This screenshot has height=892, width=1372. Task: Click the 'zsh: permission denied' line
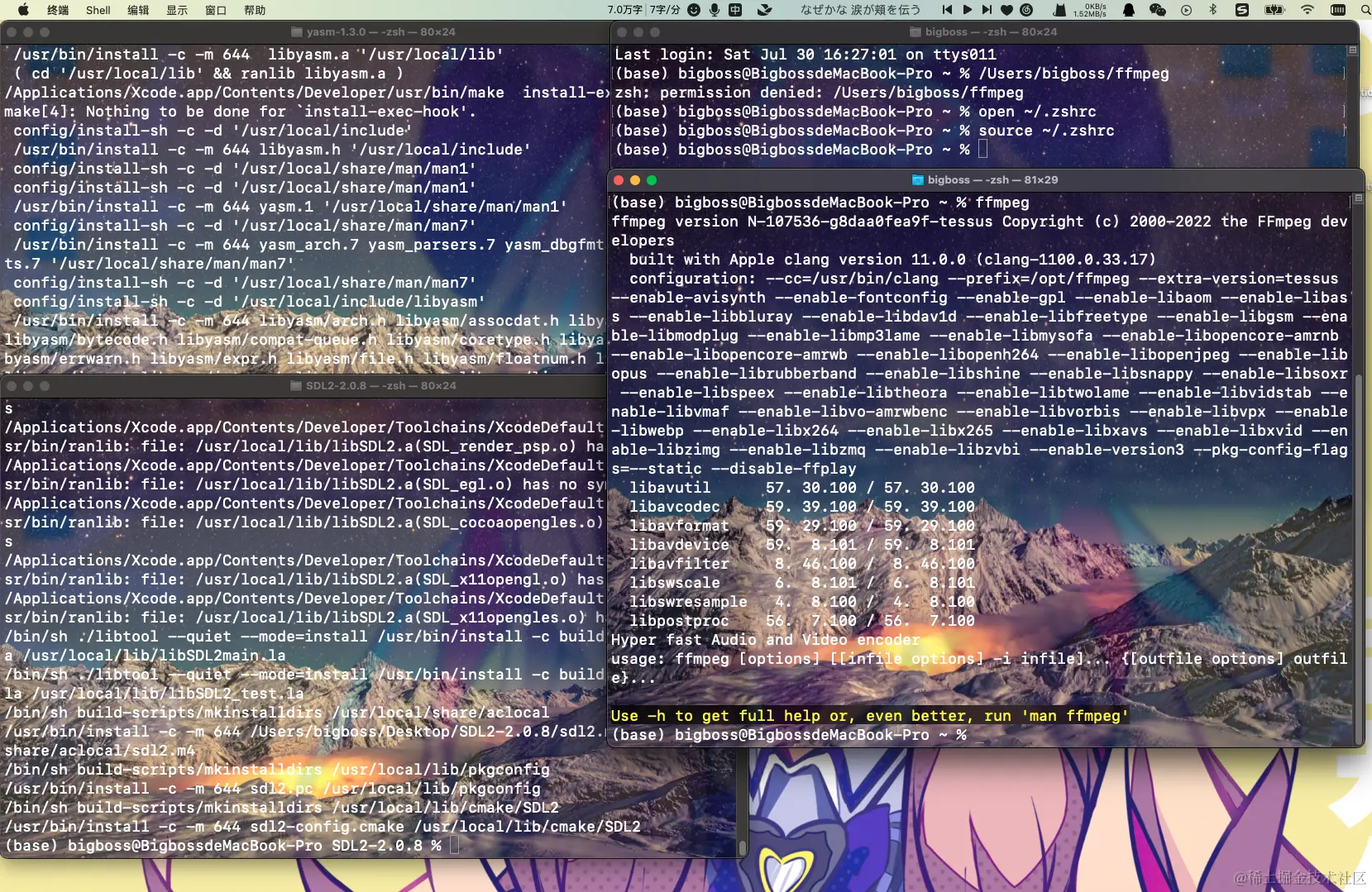[819, 93]
